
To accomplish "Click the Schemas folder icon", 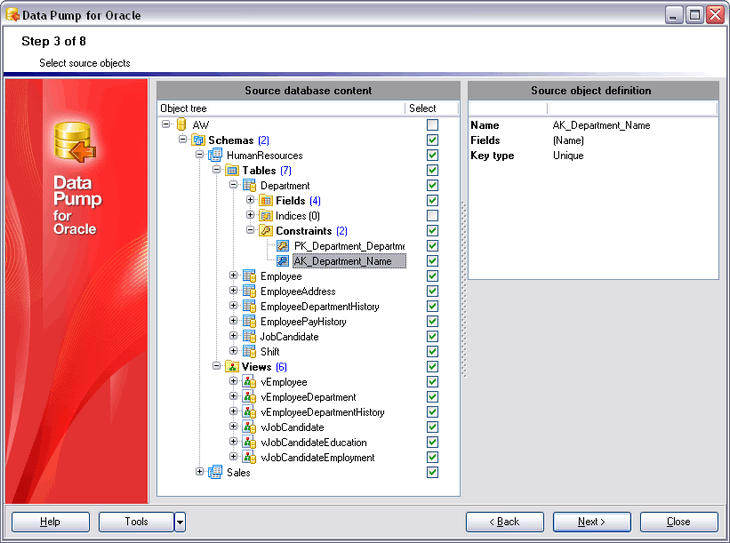I will pos(199,140).
